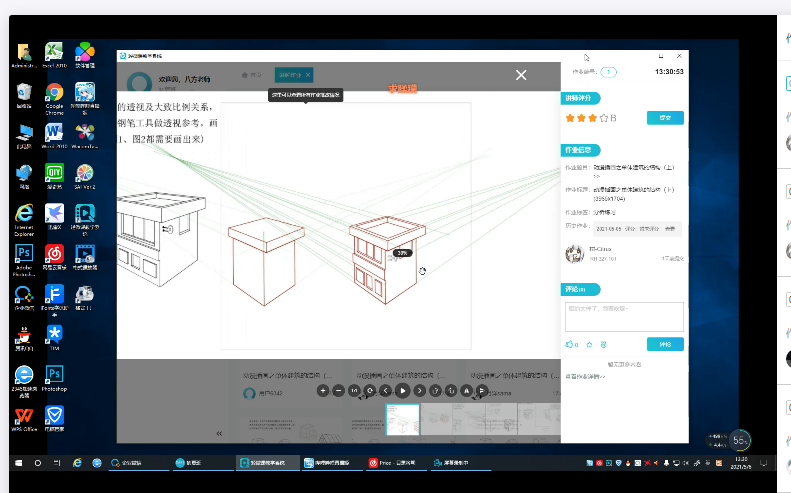The width and height of the screenshot is (791, 493).
Task: Go to the next image arrow
Action: 418,390
